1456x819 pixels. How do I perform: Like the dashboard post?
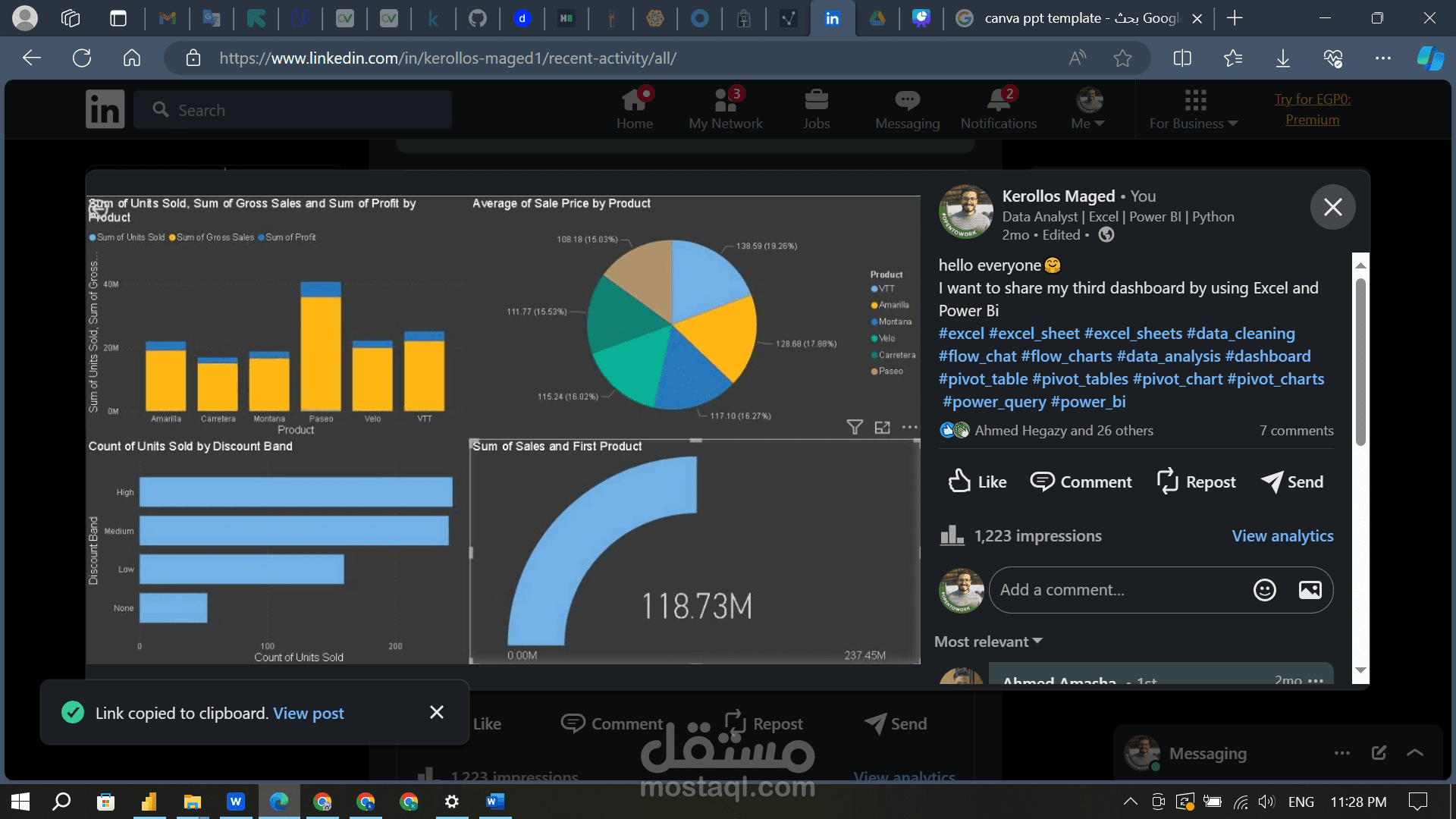click(977, 482)
